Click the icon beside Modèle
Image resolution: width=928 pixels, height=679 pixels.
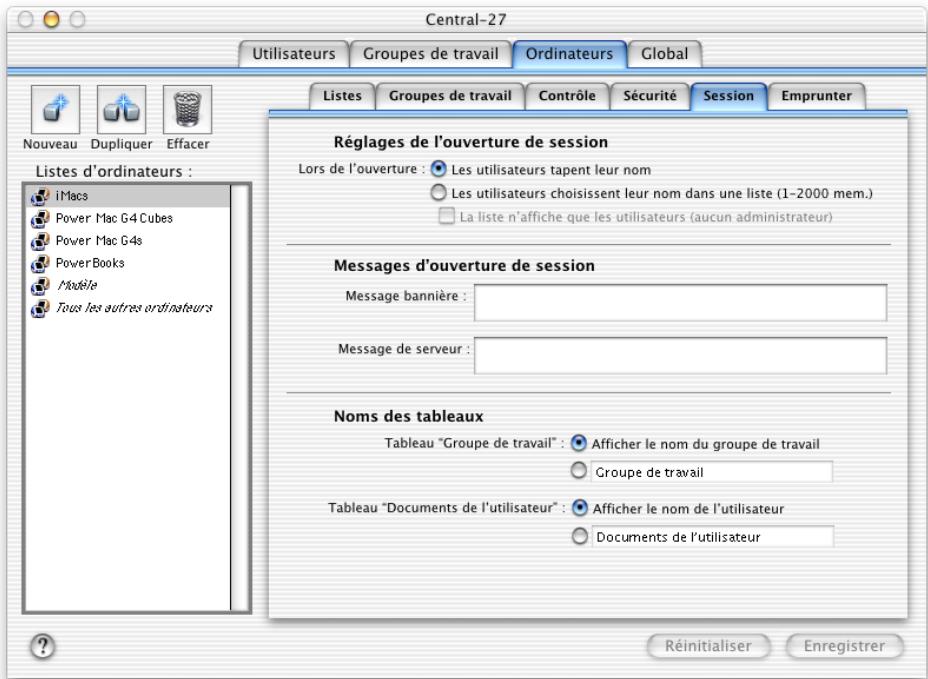[40, 286]
